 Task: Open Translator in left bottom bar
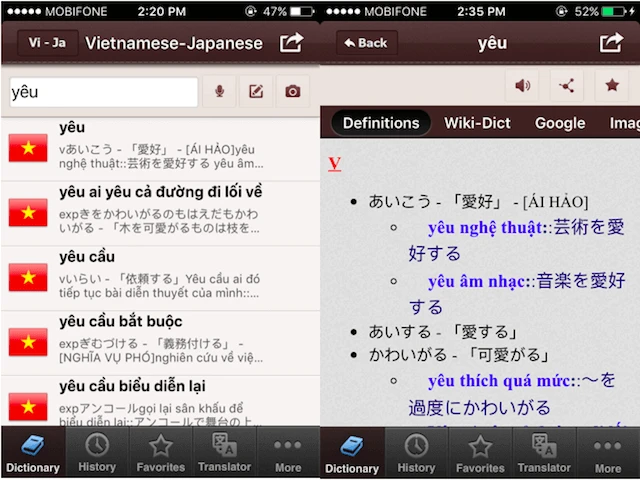click(224, 453)
